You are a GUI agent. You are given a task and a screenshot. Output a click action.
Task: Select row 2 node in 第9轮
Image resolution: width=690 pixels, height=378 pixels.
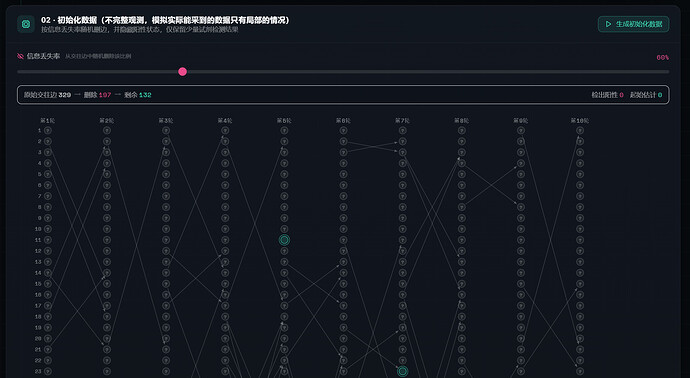click(521, 141)
